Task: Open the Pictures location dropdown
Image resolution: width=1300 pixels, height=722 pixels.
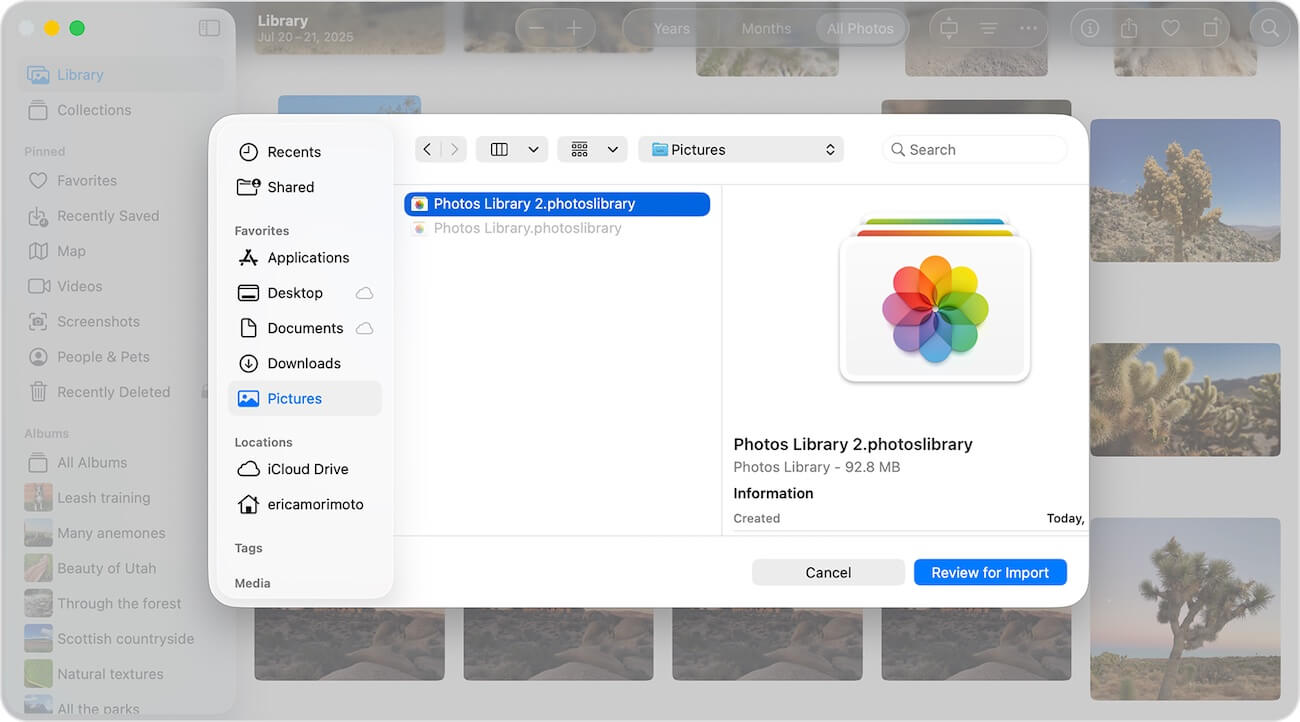Action: pyautogui.click(x=741, y=148)
